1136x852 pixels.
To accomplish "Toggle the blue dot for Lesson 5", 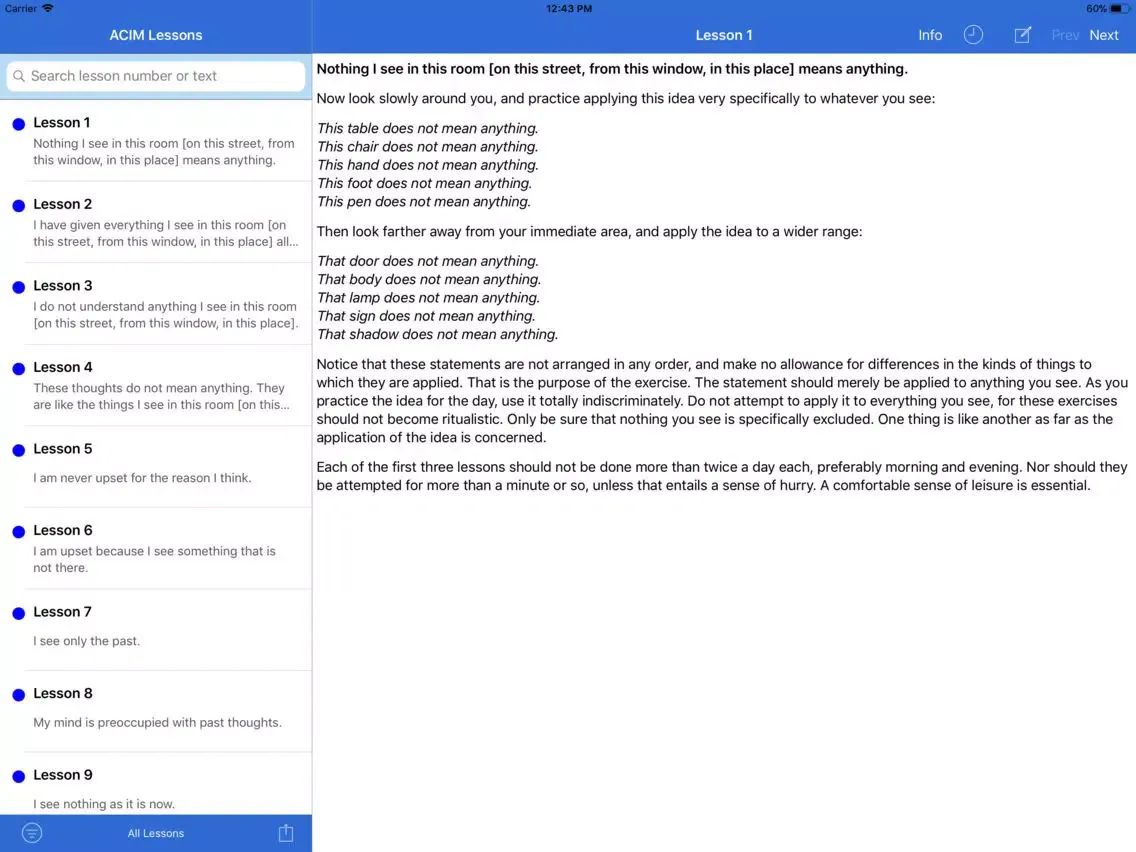I will (x=19, y=450).
